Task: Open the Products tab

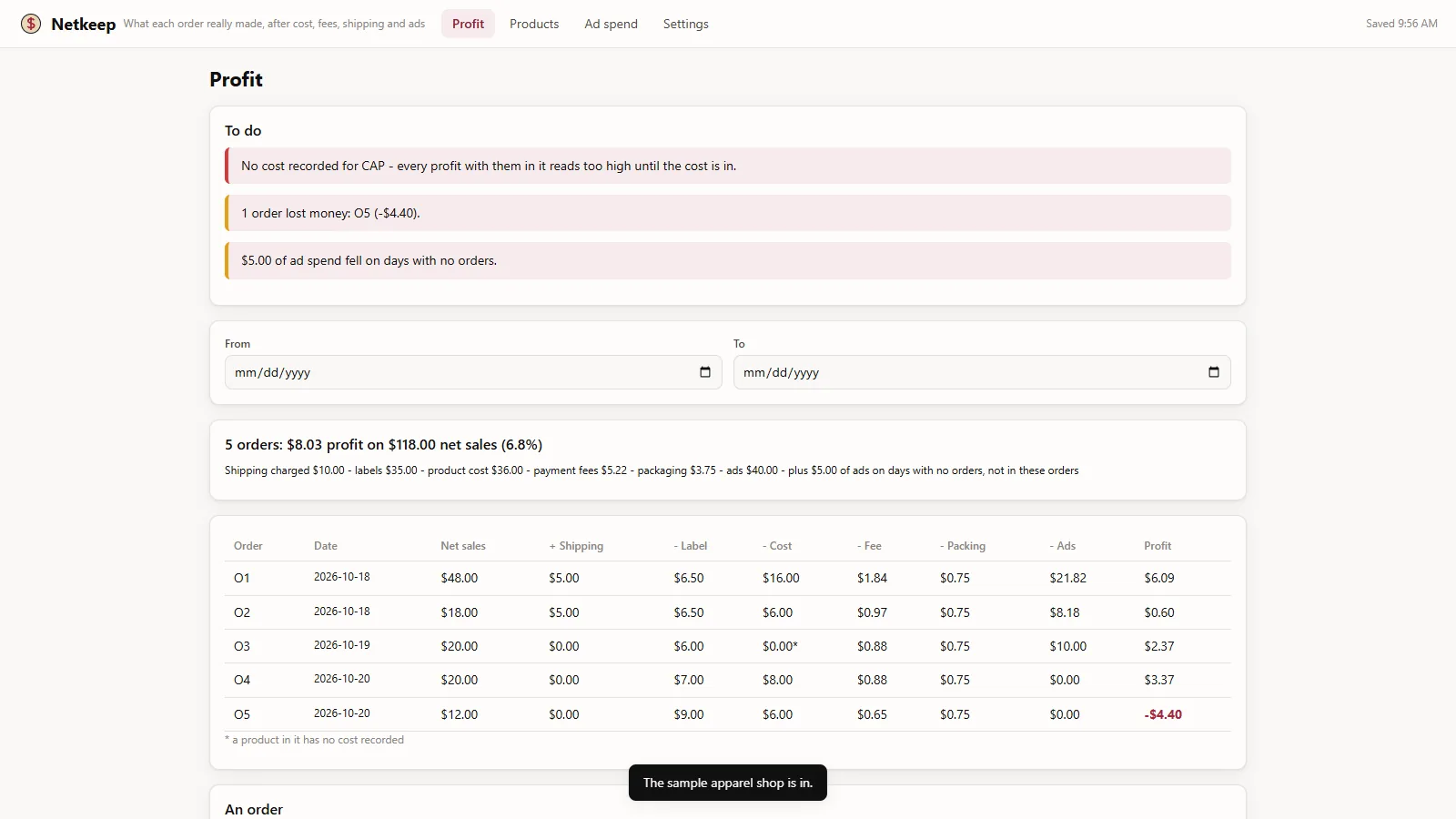Action: 534,24
